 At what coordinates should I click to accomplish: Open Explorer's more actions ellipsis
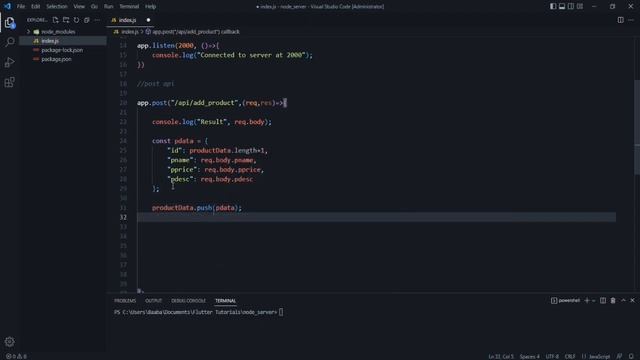pyautogui.click(x=97, y=20)
